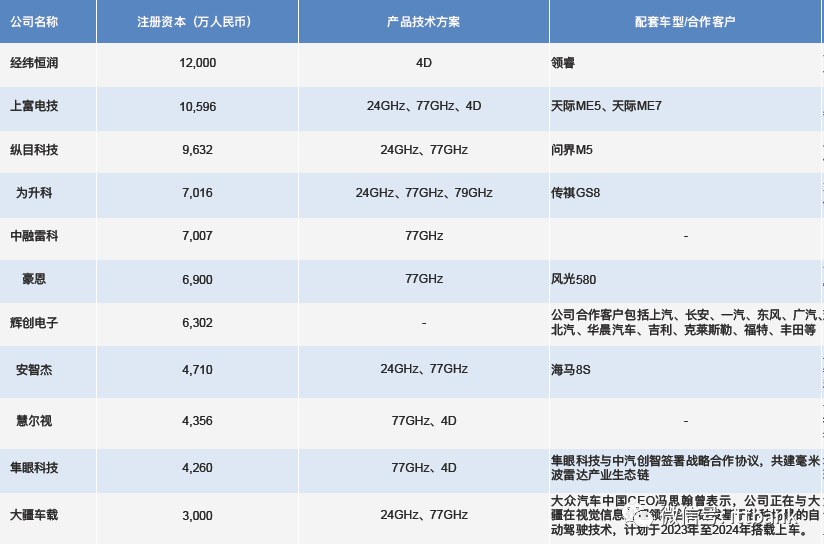Click capital value 7,016
Screen dimensions: 824x552
(x=198, y=193)
